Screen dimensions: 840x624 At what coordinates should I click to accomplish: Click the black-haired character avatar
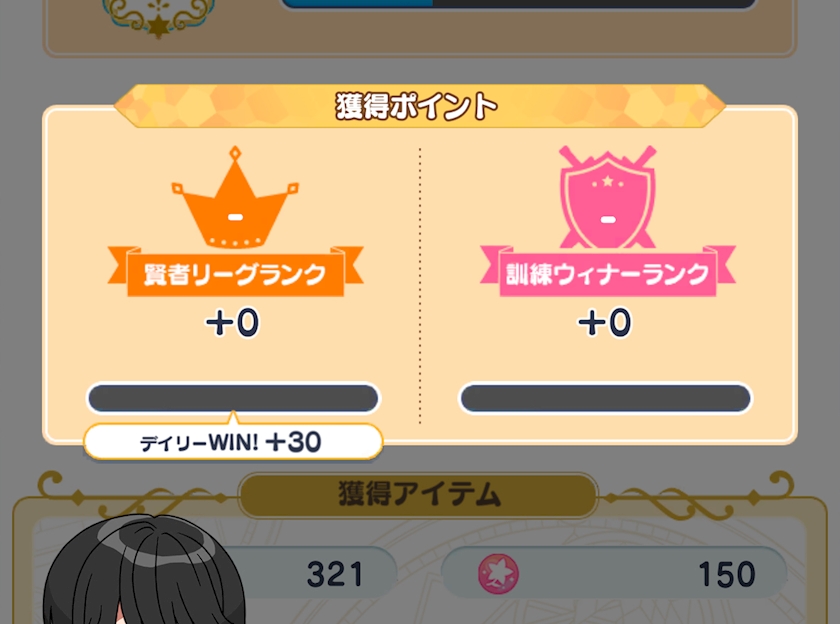click(144, 570)
